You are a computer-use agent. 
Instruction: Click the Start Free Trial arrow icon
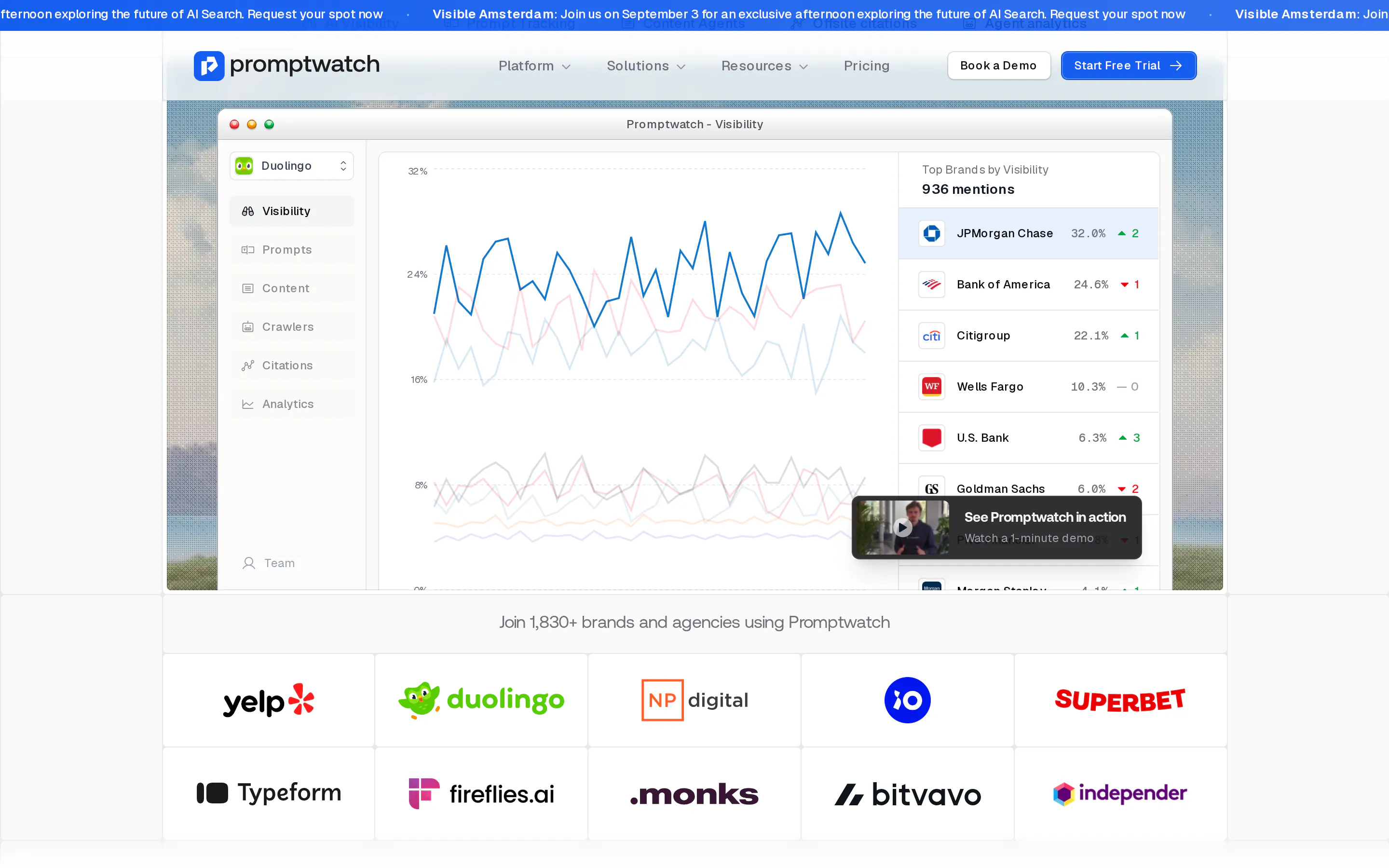pyautogui.click(x=1175, y=66)
